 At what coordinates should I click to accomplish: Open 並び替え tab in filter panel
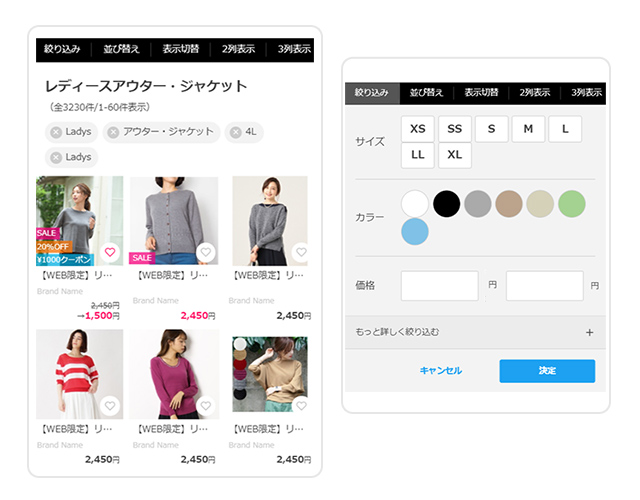tap(426, 93)
